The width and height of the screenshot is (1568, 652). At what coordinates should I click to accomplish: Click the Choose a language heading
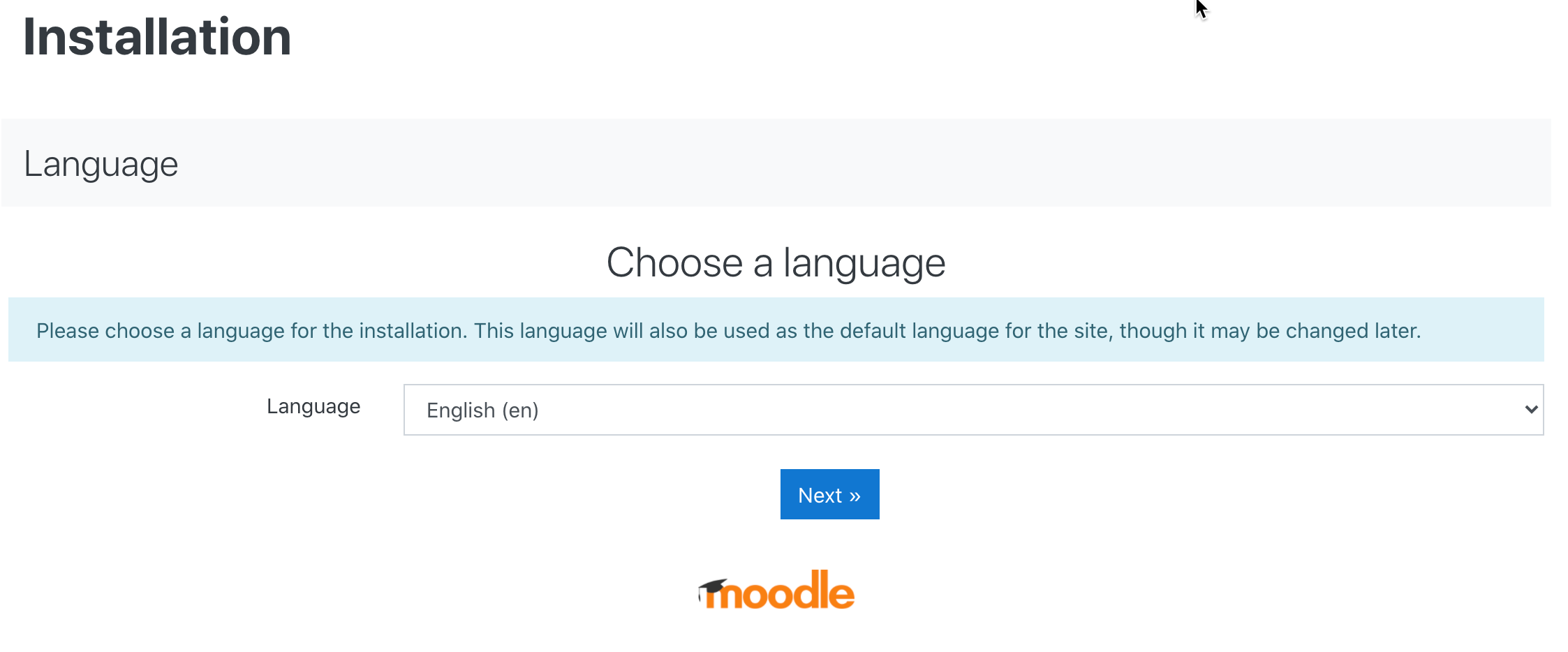[x=776, y=263]
